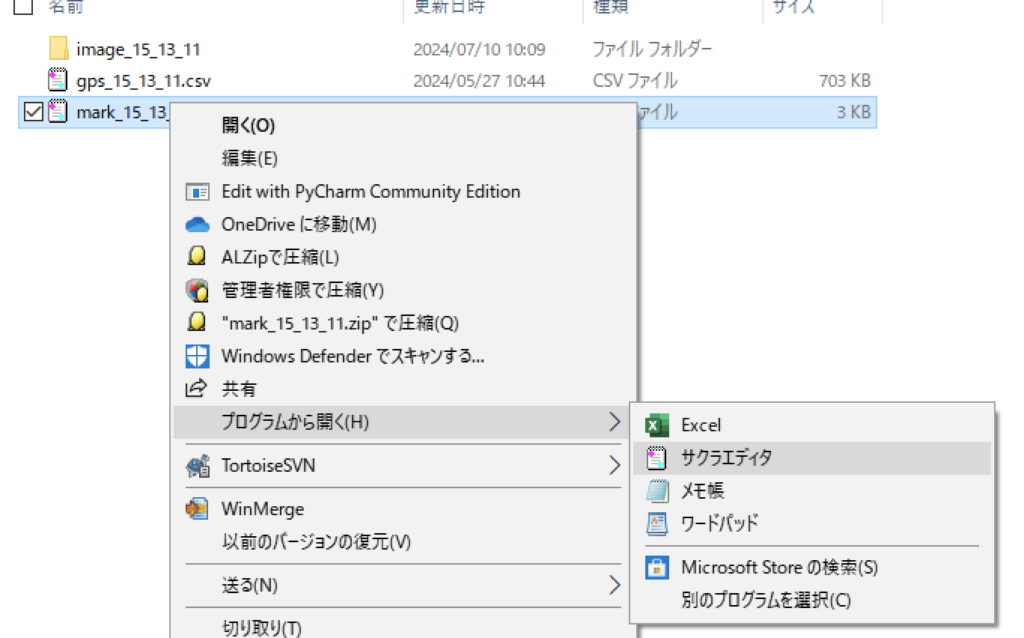
Task: Click the ファイル フォルダー type cell
Action: coord(652,49)
